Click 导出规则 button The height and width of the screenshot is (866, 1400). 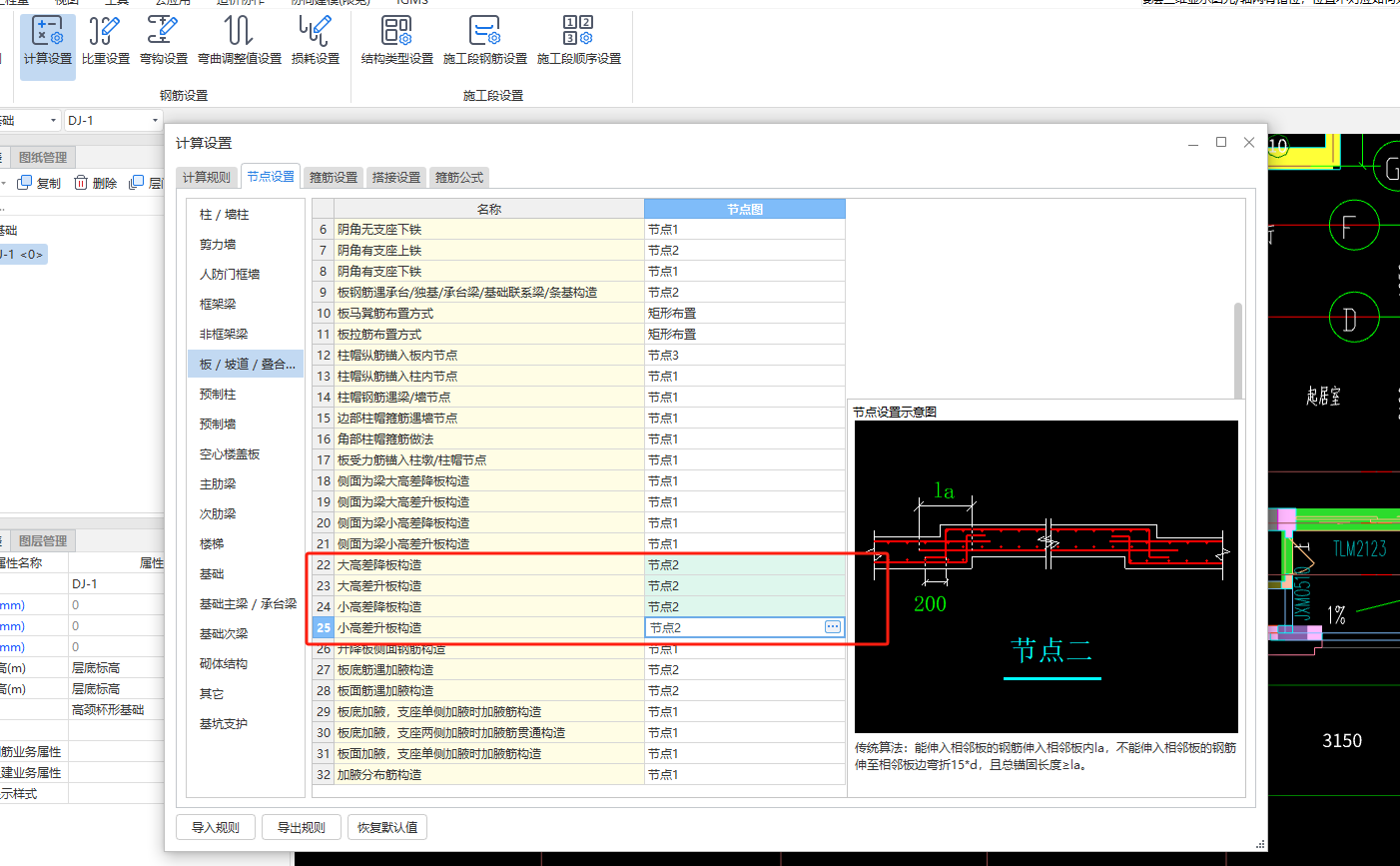click(302, 827)
